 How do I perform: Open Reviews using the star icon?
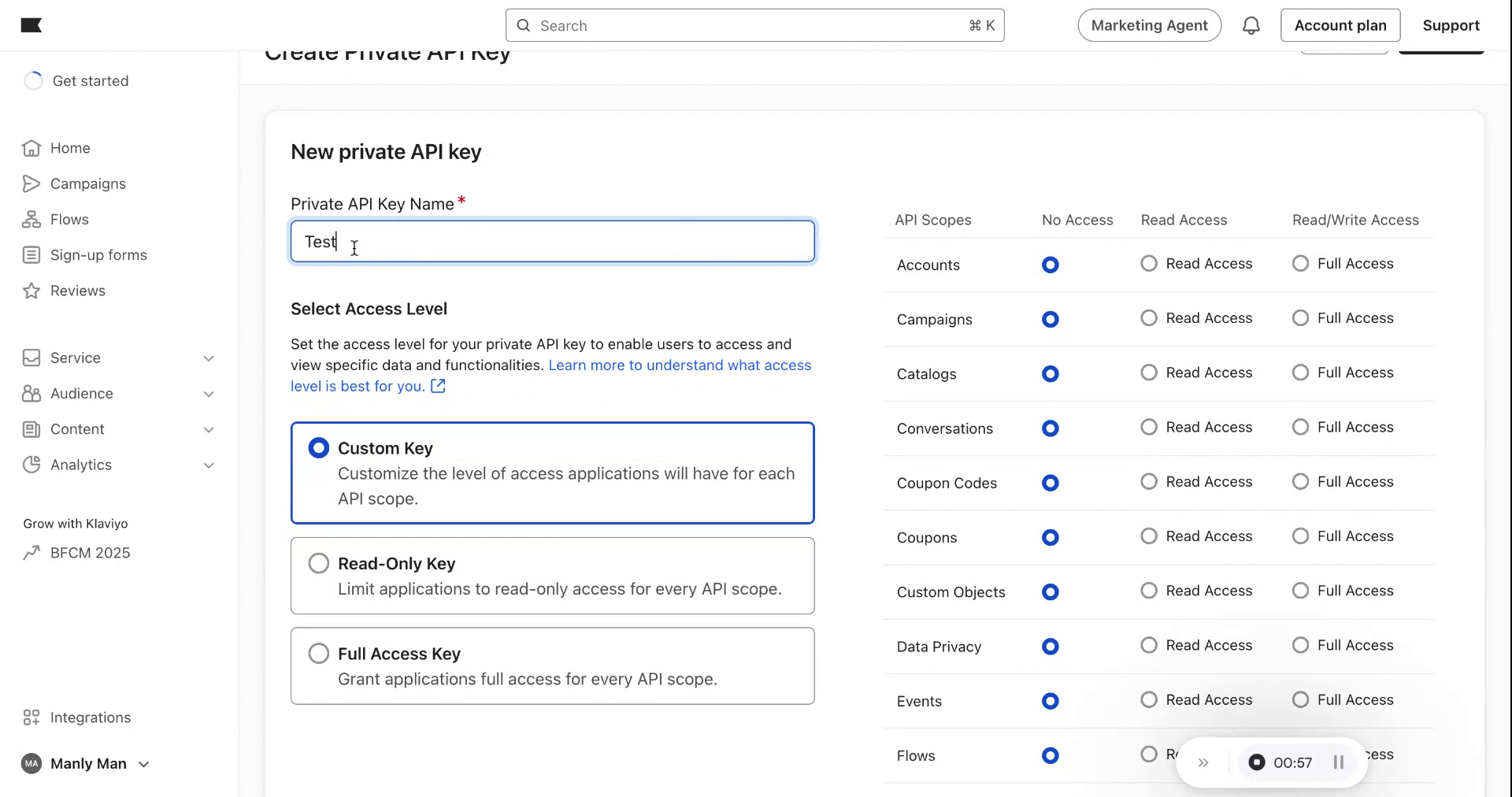[31, 291]
